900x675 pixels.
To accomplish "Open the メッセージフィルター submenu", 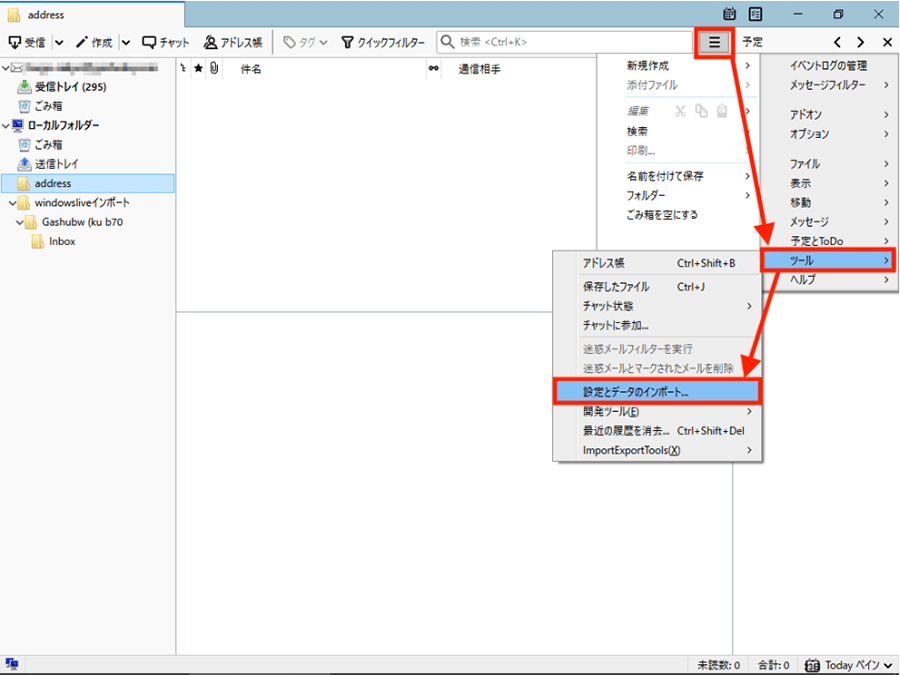I will pos(830,84).
